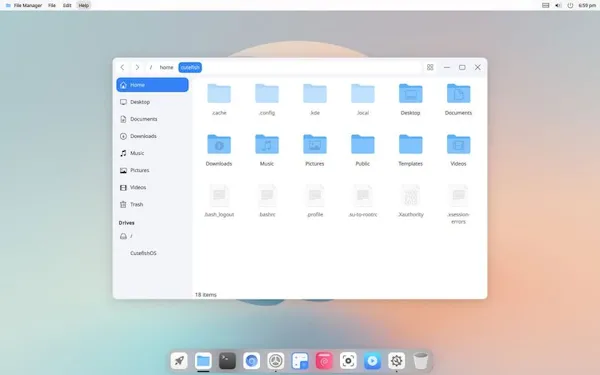Image resolution: width=600 pixels, height=375 pixels.
Task: Open the launcher rocket icon in dock
Action: [179, 360]
